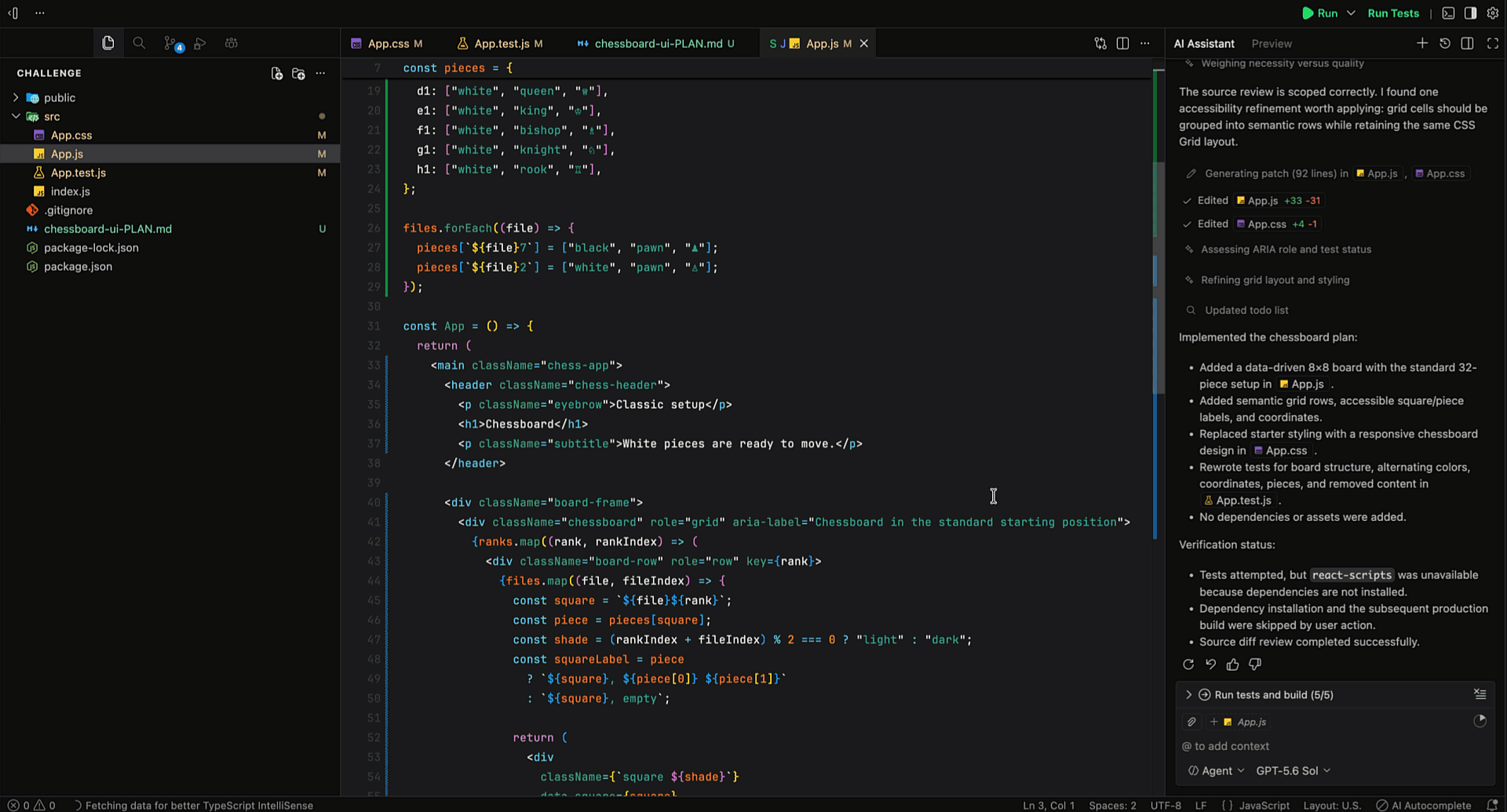Open chessboard-ui-PLAN.md in the file tree
This screenshot has width=1507, height=812.
click(108, 228)
